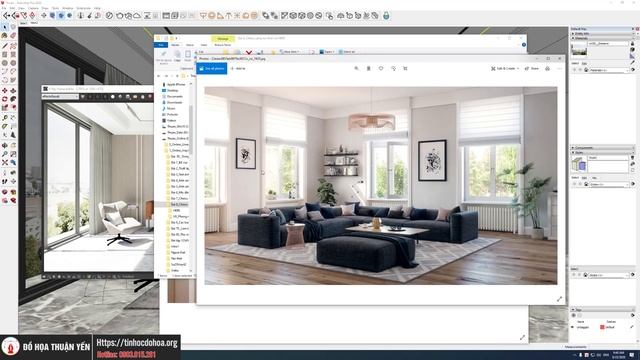Screen dimensions: 640x360
Task: Toggle visibility eye of Untagged in Tags panel
Action: (572, 327)
